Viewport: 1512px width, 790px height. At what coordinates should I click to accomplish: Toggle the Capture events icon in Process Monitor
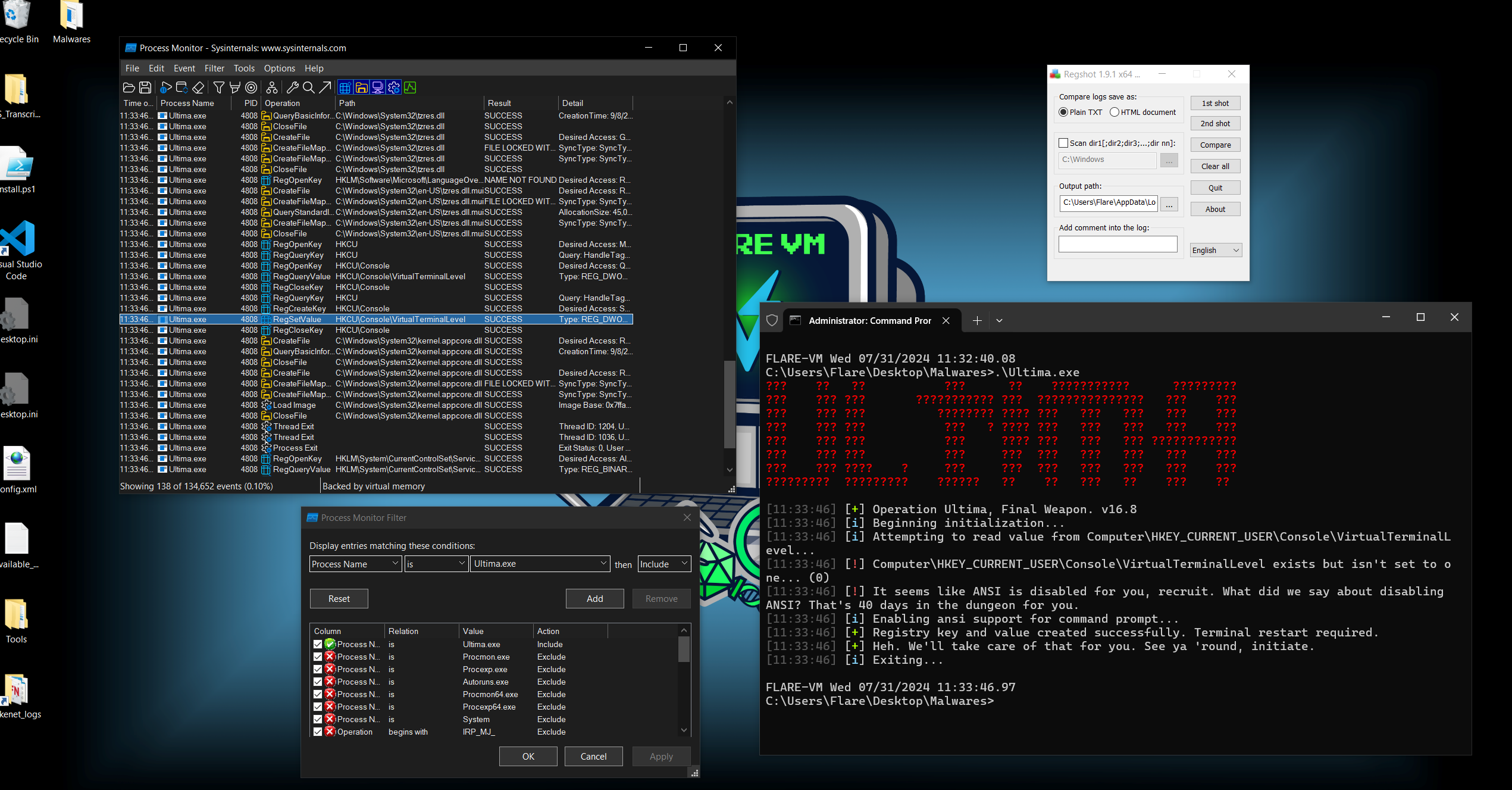[166, 88]
